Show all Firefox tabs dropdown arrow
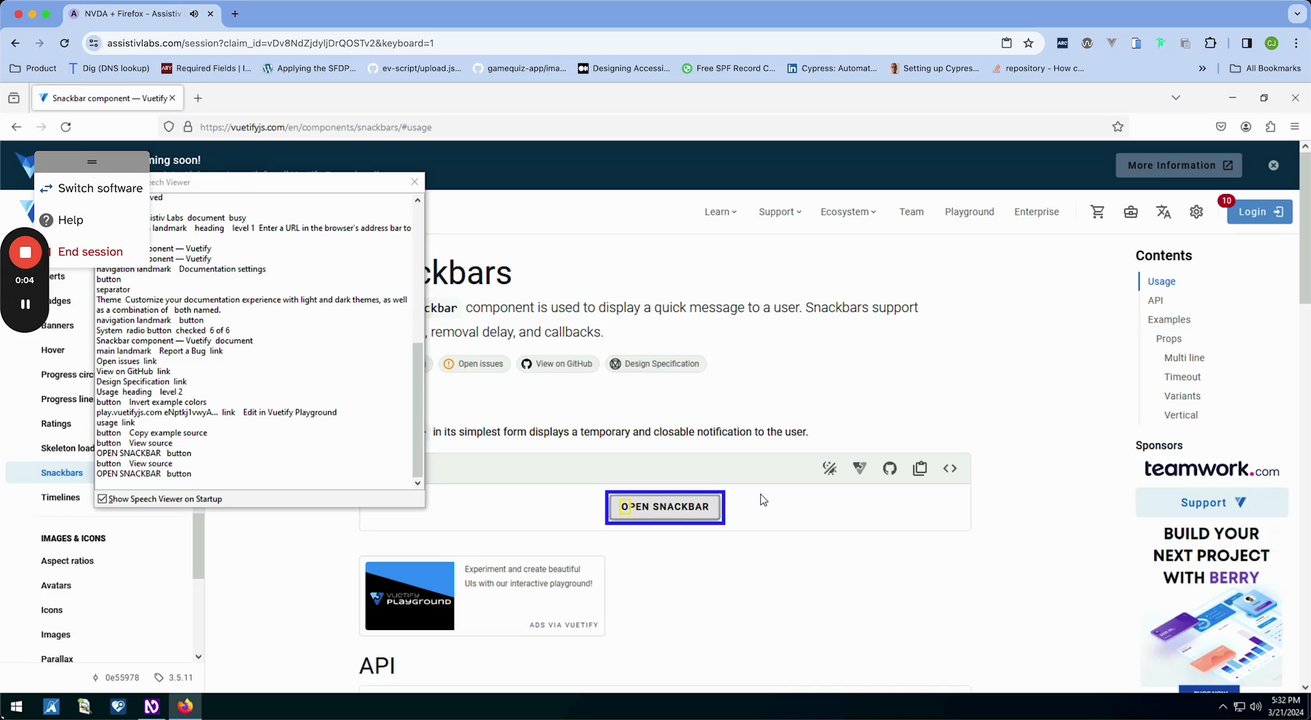1311x720 pixels. 1176,98
